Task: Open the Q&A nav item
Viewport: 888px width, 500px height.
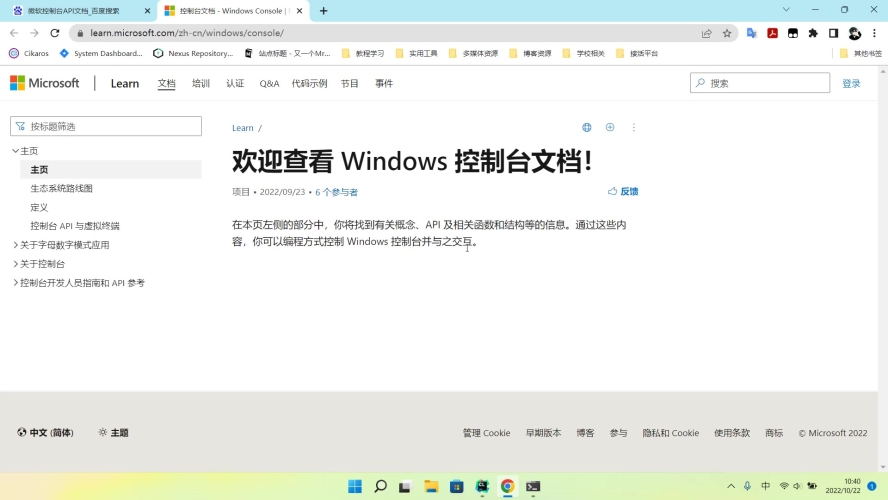Action: click(x=269, y=84)
